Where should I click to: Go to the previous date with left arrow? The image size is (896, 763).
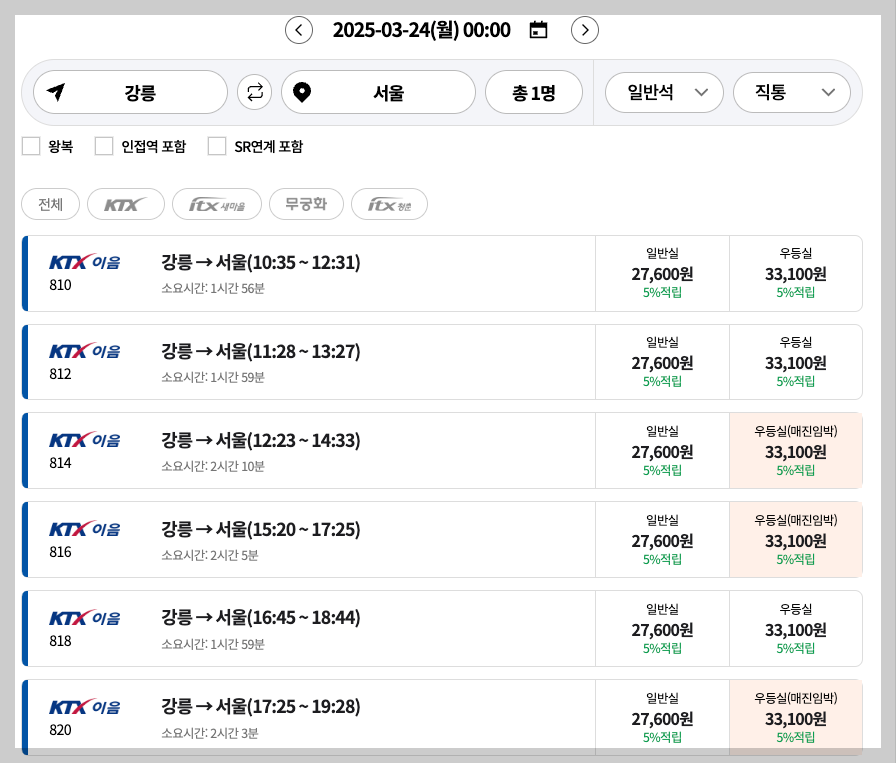click(299, 30)
